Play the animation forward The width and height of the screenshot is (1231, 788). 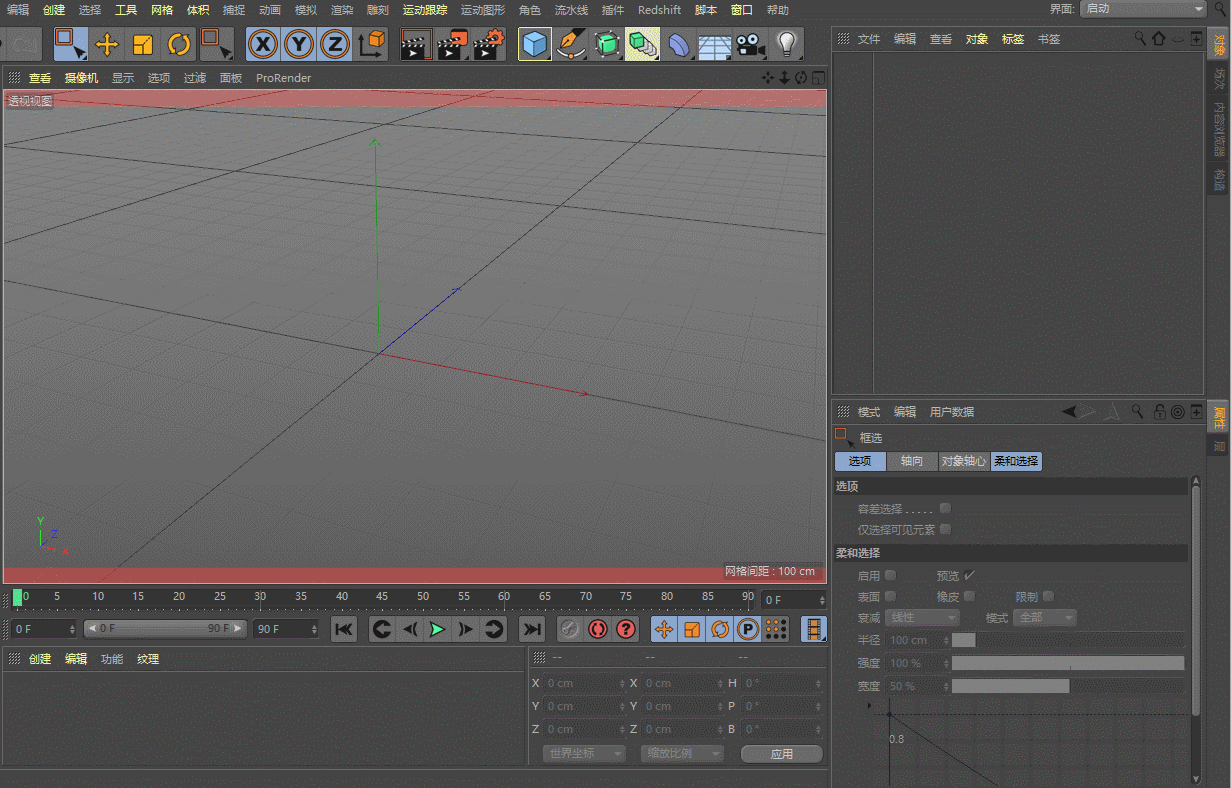[437, 629]
